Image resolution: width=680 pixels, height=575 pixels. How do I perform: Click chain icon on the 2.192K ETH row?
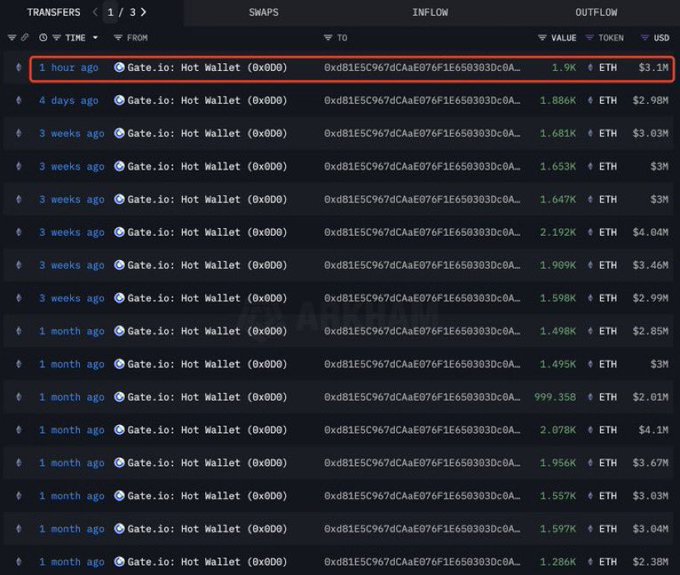(x=19, y=232)
